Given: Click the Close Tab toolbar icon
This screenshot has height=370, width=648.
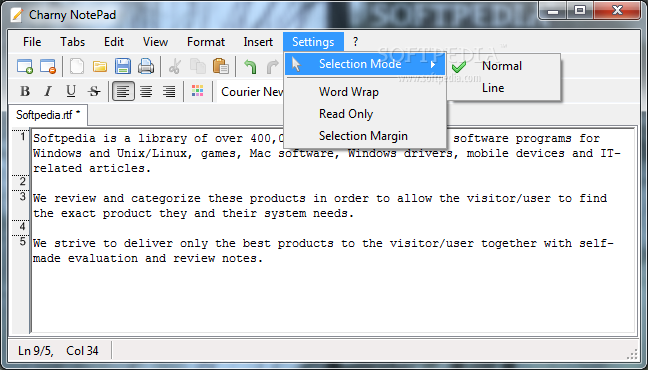Looking at the screenshot, I should pyautogui.click(x=48, y=66).
